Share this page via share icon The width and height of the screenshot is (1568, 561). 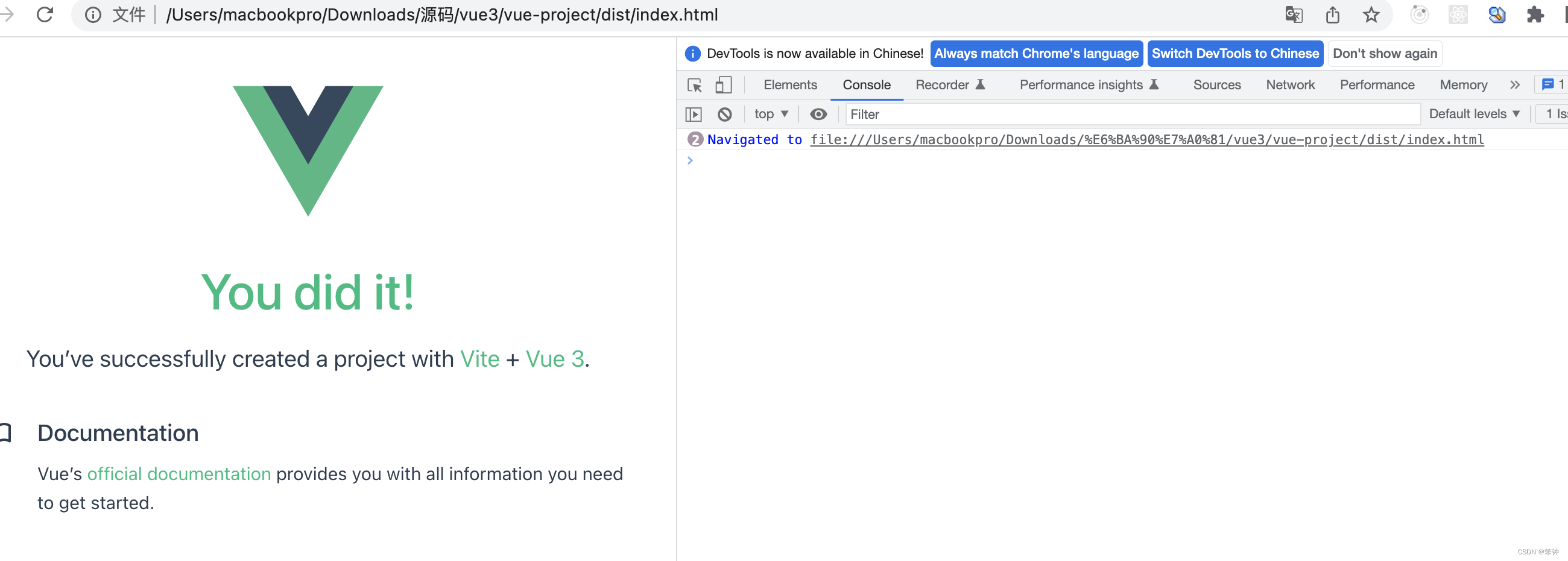1332,14
